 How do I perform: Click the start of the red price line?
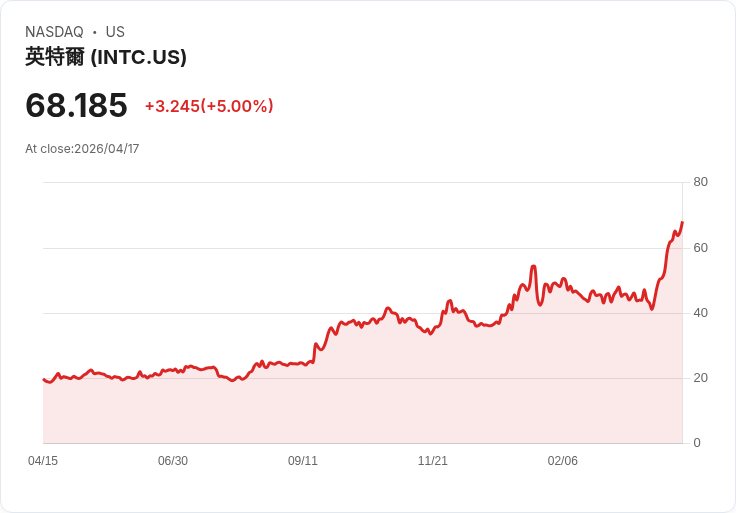(x=44, y=380)
